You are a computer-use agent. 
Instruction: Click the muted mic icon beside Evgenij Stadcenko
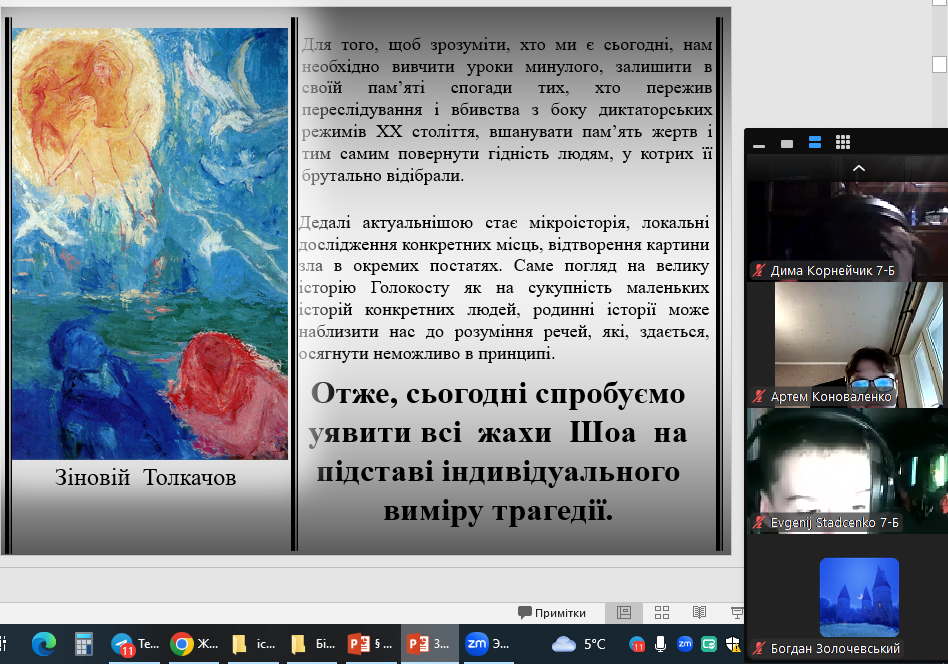coord(759,522)
